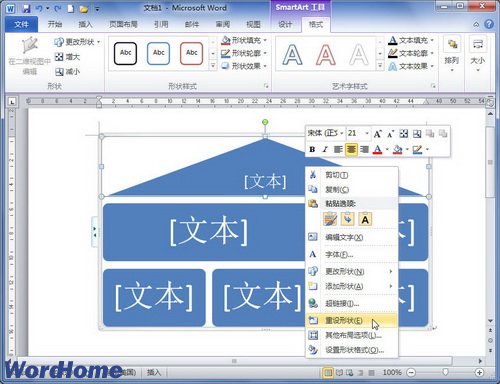Open the 宋体 font name dropdown

point(342,133)
